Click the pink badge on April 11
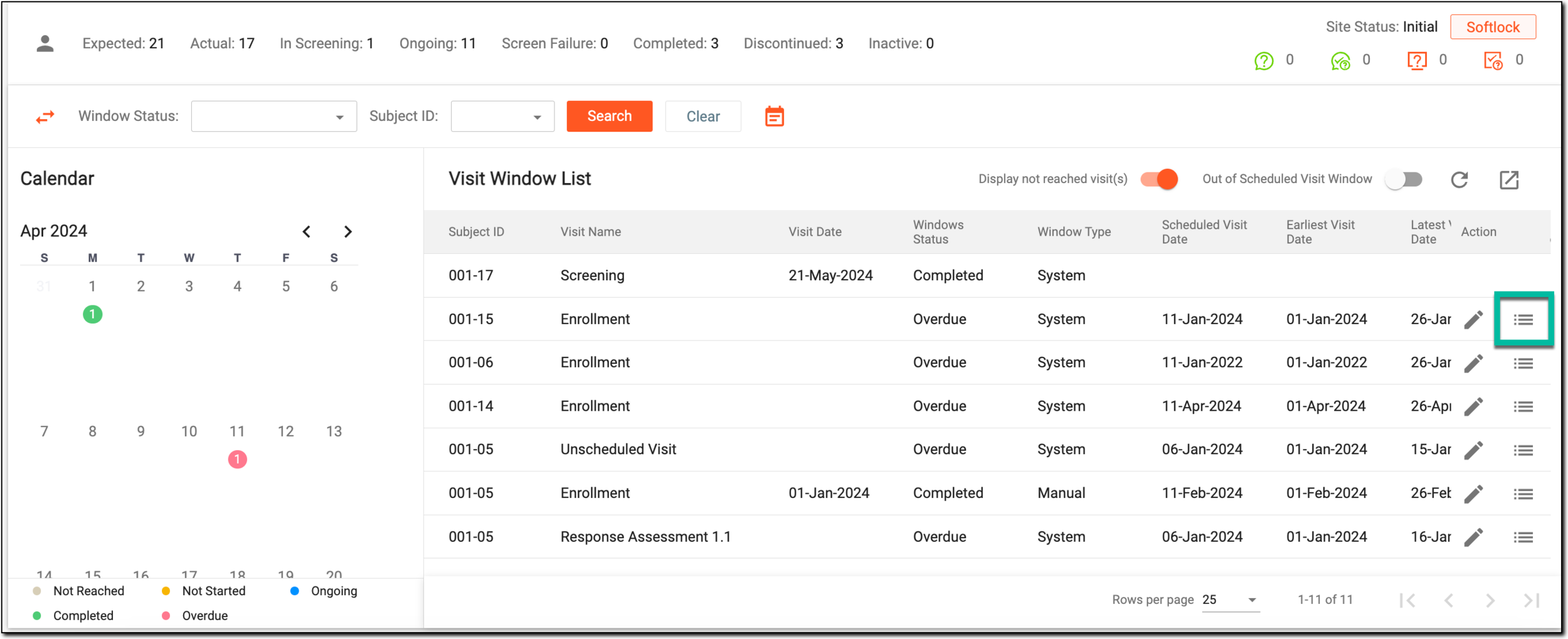Image resolution: width=1568 pixels, height=639 pixels. point(237,460)
